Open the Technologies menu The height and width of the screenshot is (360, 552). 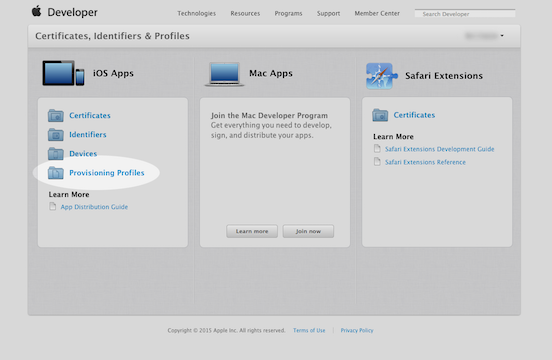tap(196, 13)
